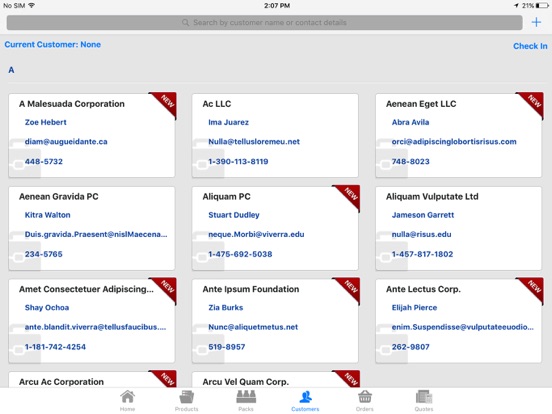Tap the plus icon to add customer
The image size is (552, 414).
click(536, 23)
